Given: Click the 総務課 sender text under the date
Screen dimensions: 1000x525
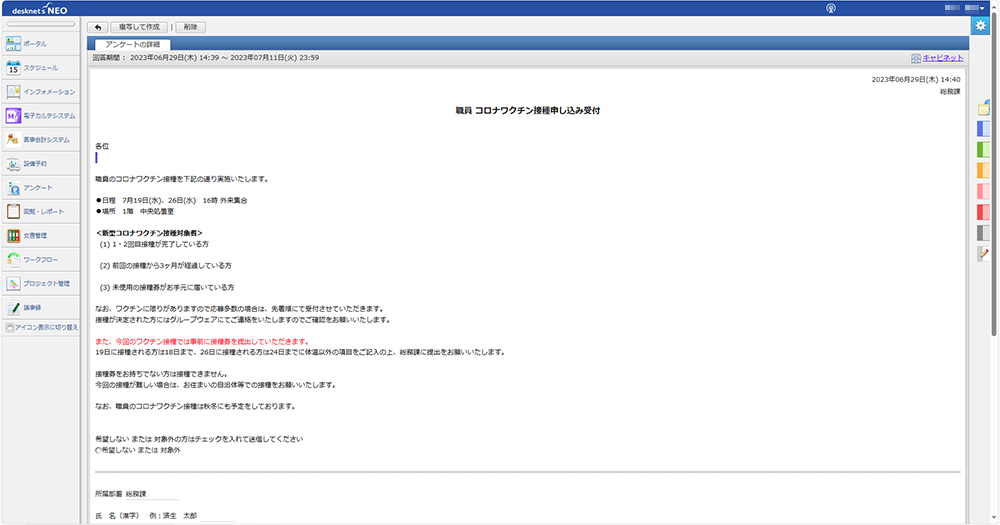Looking at the screenshot, I should 950,91.
